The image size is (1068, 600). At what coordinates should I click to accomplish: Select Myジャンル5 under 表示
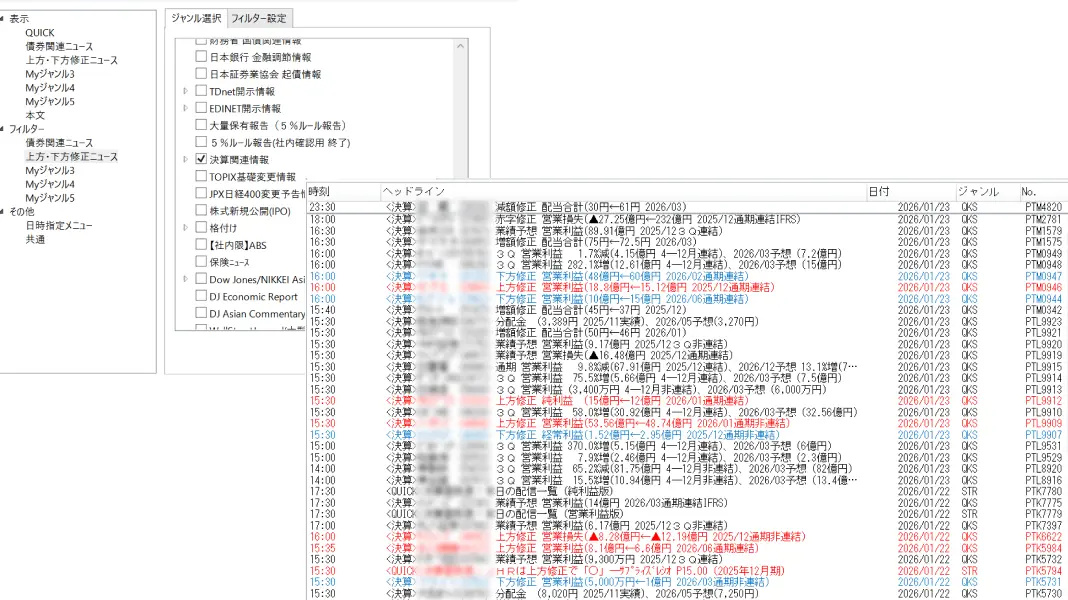(50, 101)
